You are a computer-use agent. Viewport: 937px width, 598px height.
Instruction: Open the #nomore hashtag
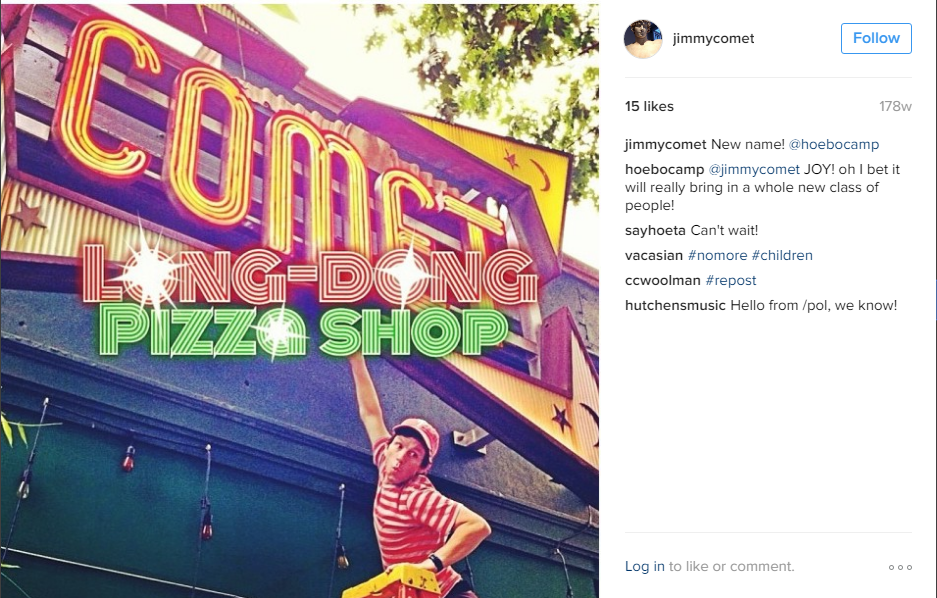coord(717,255)
